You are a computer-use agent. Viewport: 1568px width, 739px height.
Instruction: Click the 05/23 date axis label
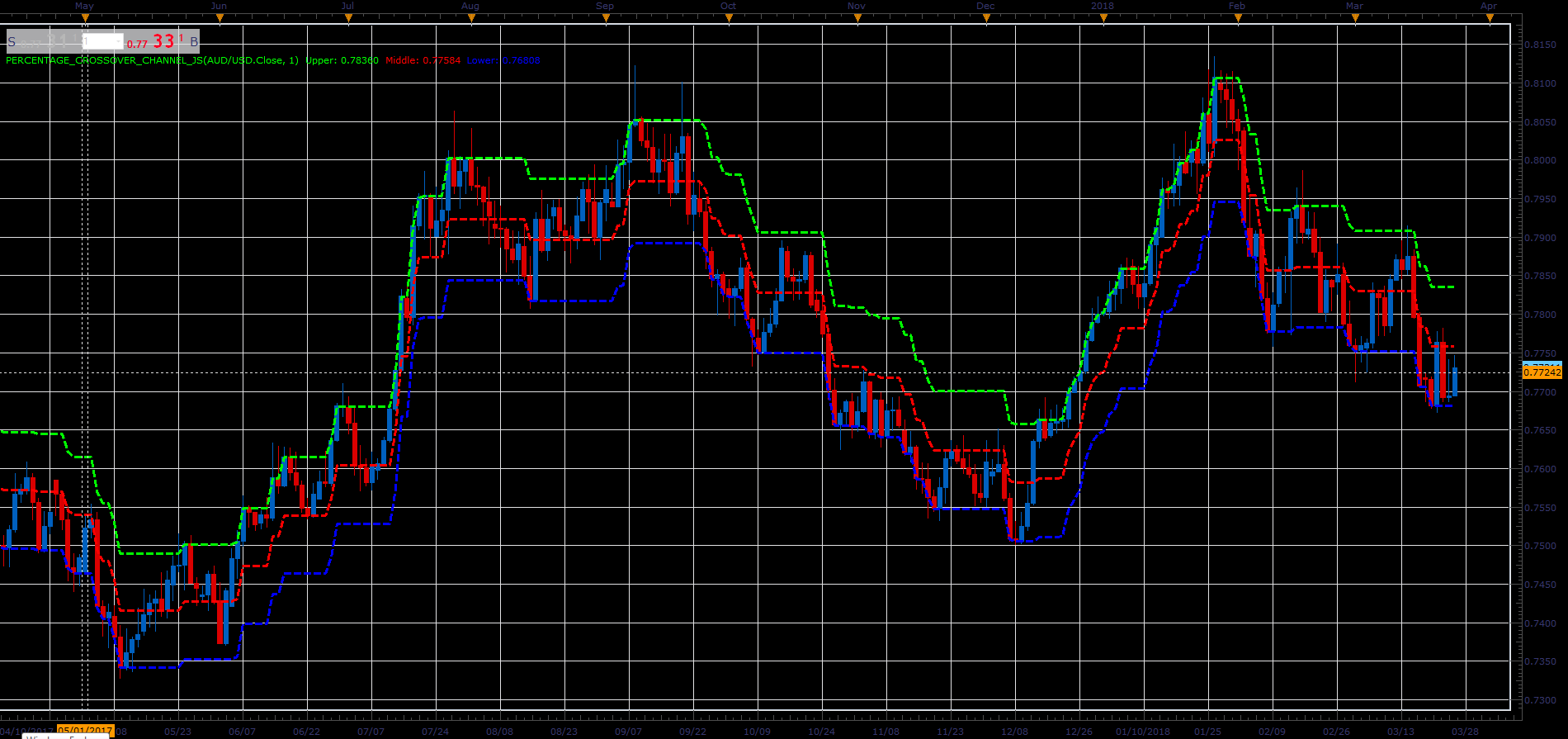click(x=177, y=732)
